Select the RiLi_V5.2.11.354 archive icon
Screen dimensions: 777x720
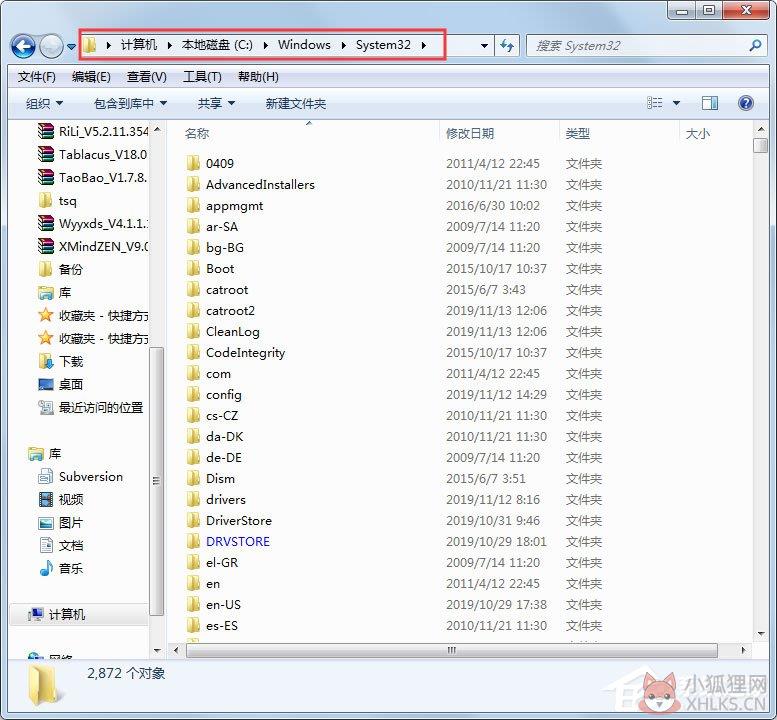[x=46, y=131]
